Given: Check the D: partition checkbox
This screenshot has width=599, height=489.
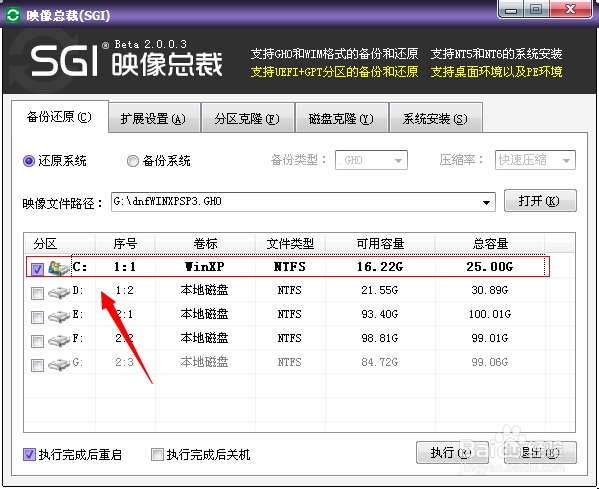Looking at the screenshot, I should pyautogui.click(x=37, y=293).
